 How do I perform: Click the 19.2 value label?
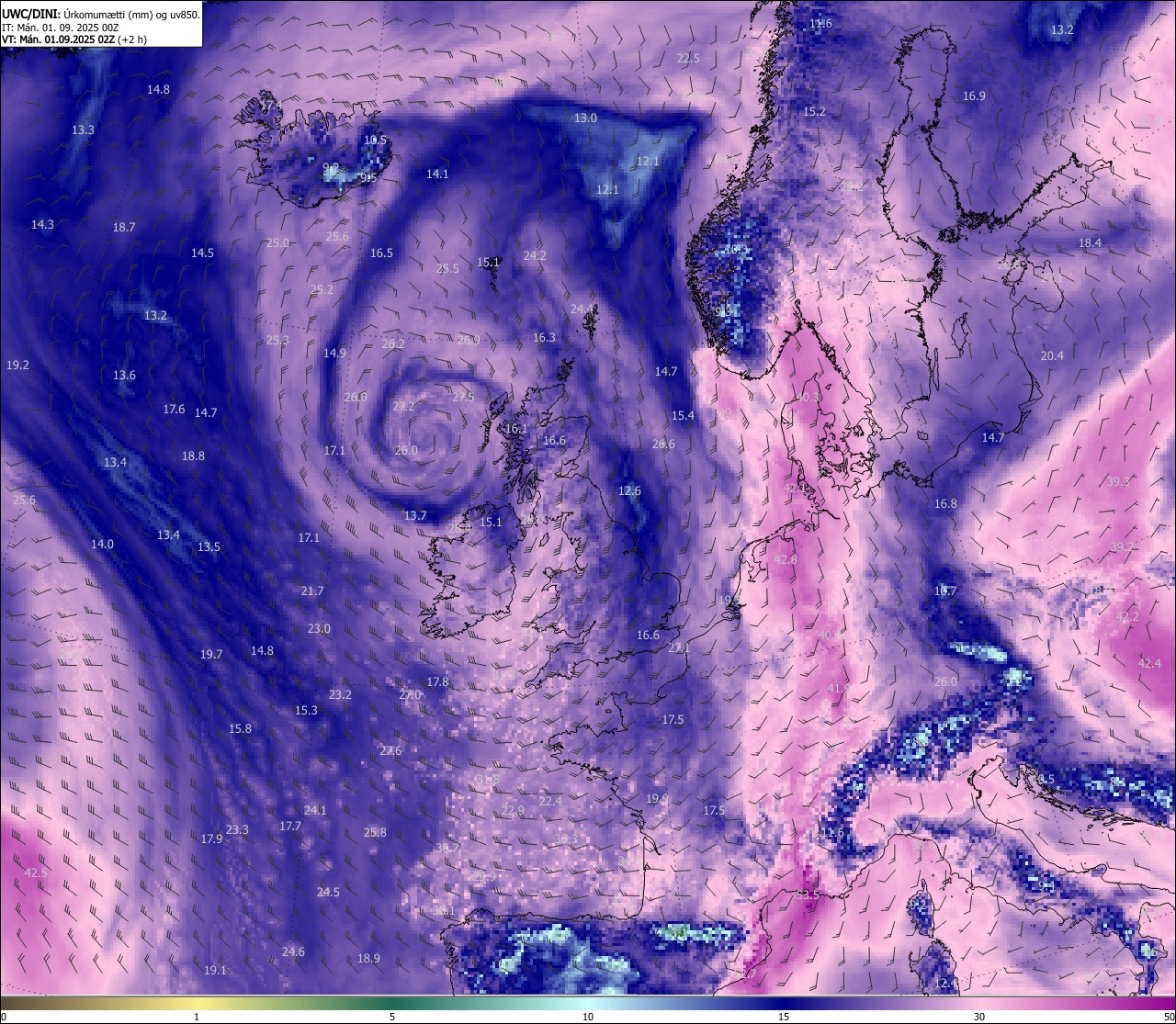[17, 365]
